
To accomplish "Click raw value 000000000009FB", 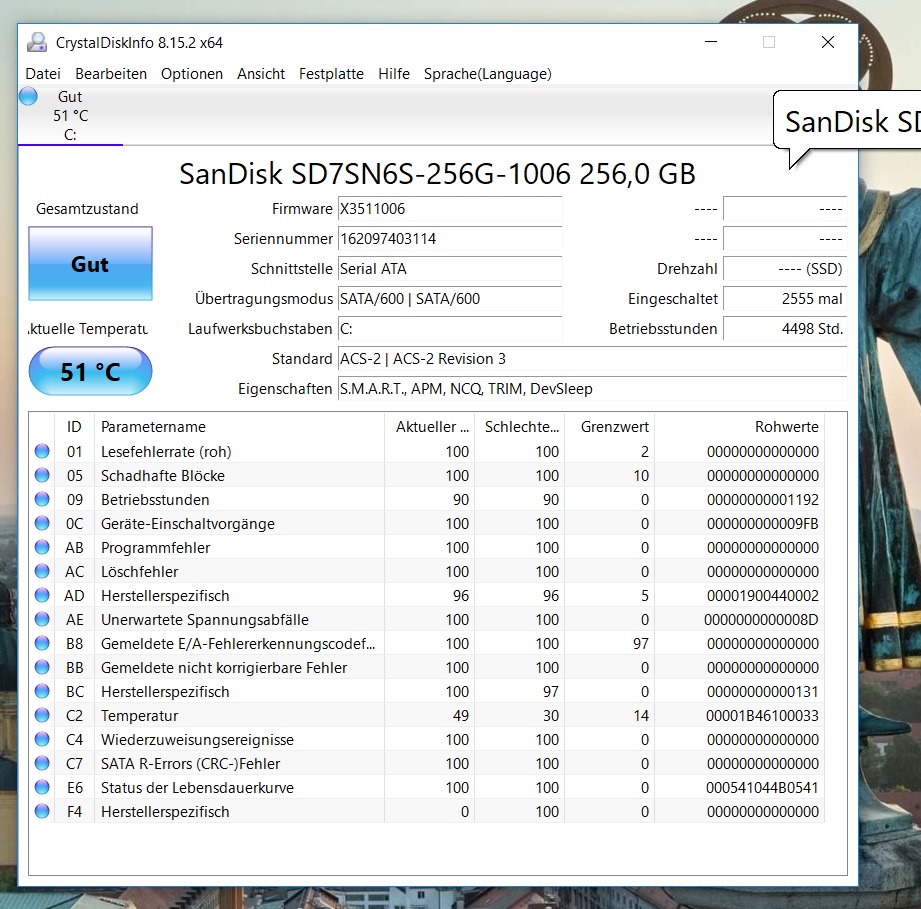I will pyautogui.click(x=762, y=524).
